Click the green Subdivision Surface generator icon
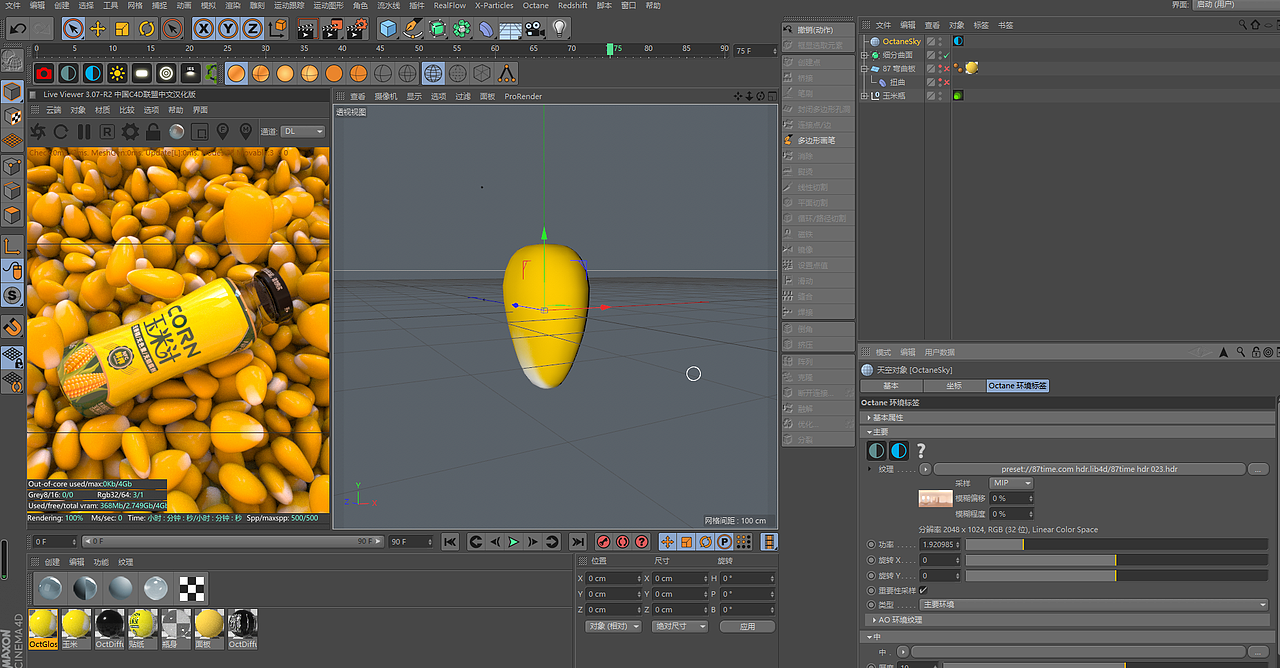The width and height of the screenshot is (1280, 668). coord(437,28)
